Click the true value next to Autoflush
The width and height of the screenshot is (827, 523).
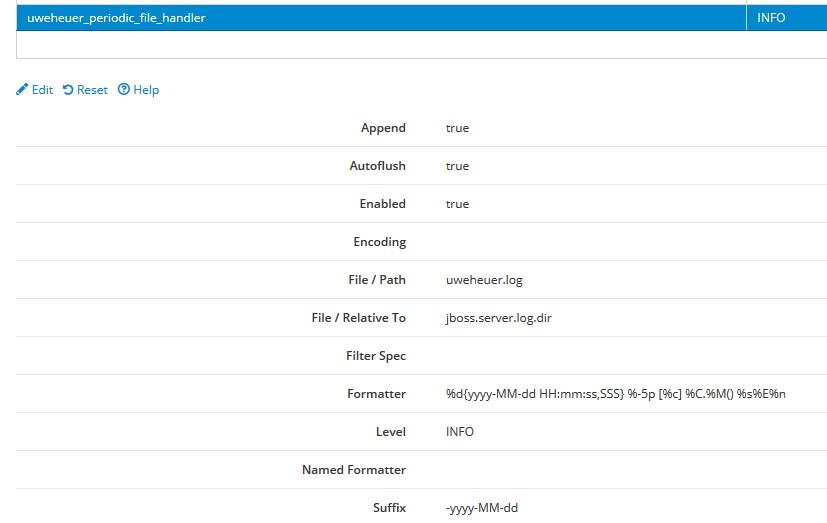point(457,166)
